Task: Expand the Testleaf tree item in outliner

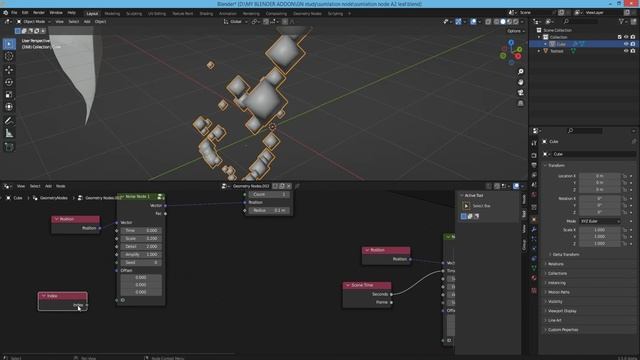Action: pos(539,51)
